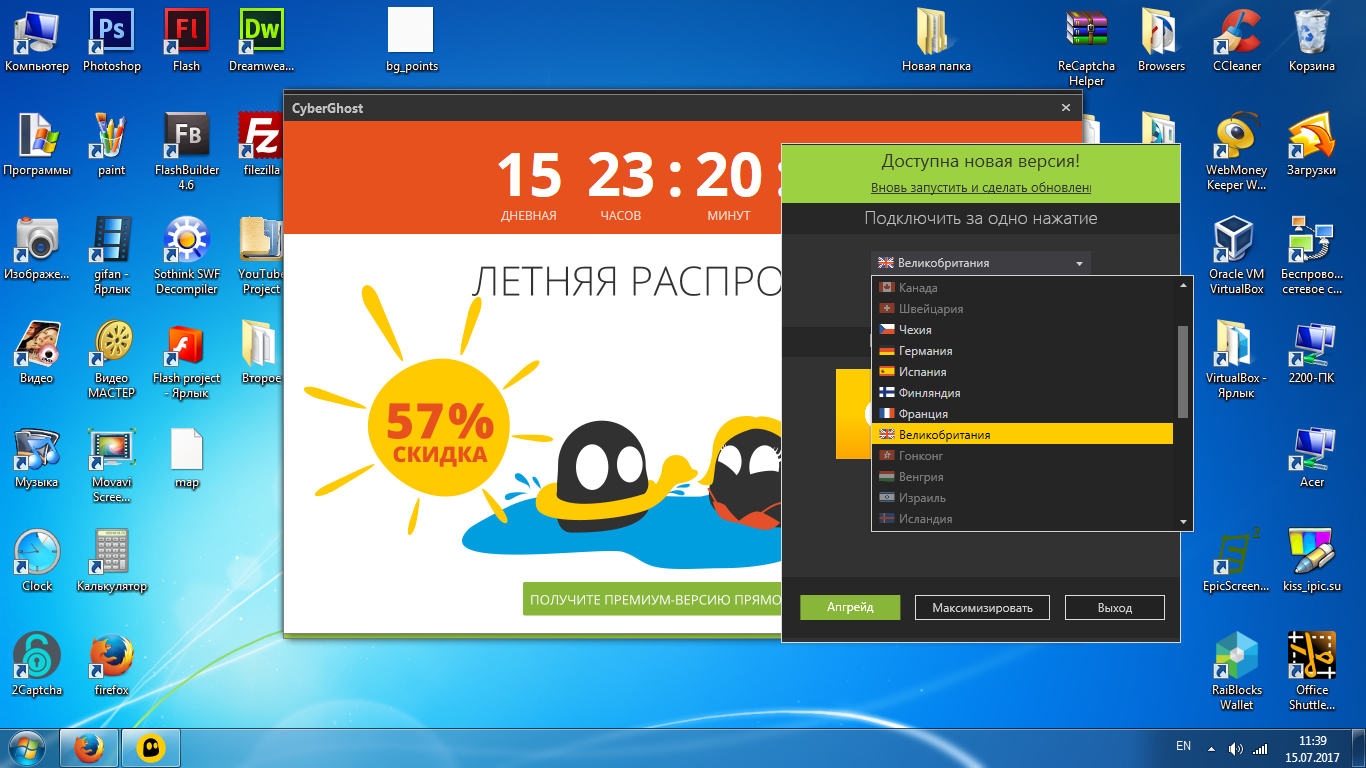Click the Максимизировать button
Image resolution: width=1366 pixels, height=768 pixels.
[982, 607]
